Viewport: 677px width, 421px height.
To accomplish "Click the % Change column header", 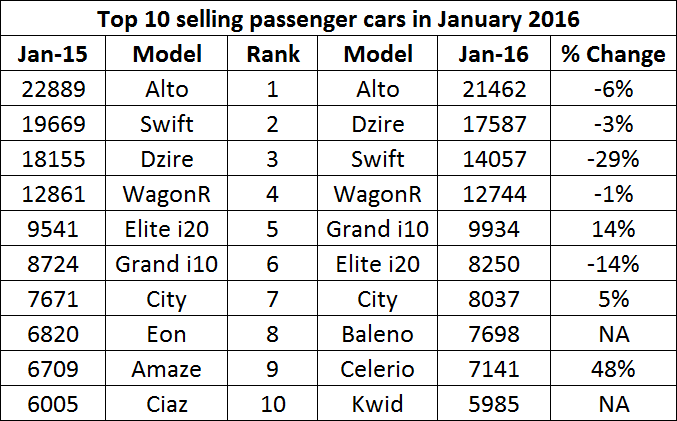I will tap(612, 54).
